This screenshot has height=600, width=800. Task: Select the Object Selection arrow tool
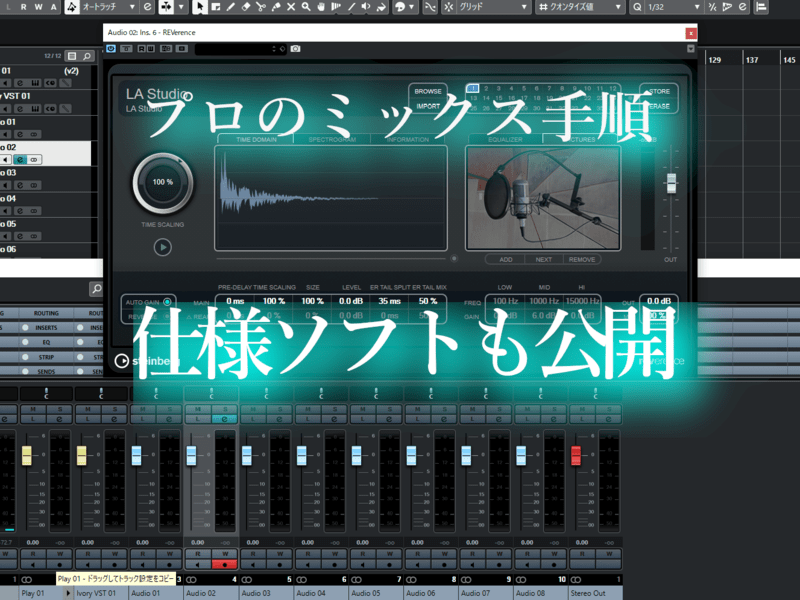pyautogui.click(x=200, y=7)
